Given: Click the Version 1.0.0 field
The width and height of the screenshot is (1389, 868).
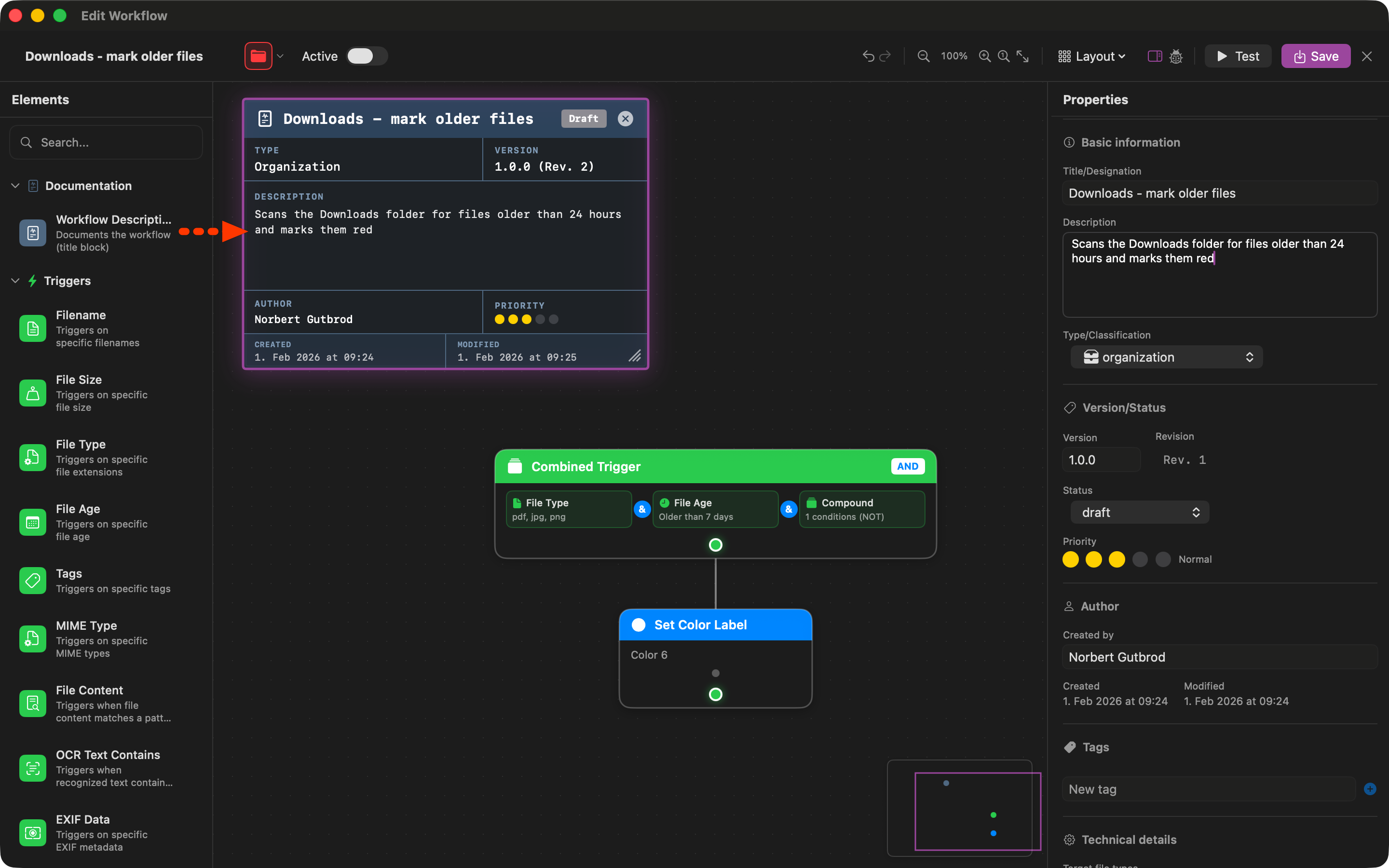Looking at the screenshot, I should coord(1102,460).
